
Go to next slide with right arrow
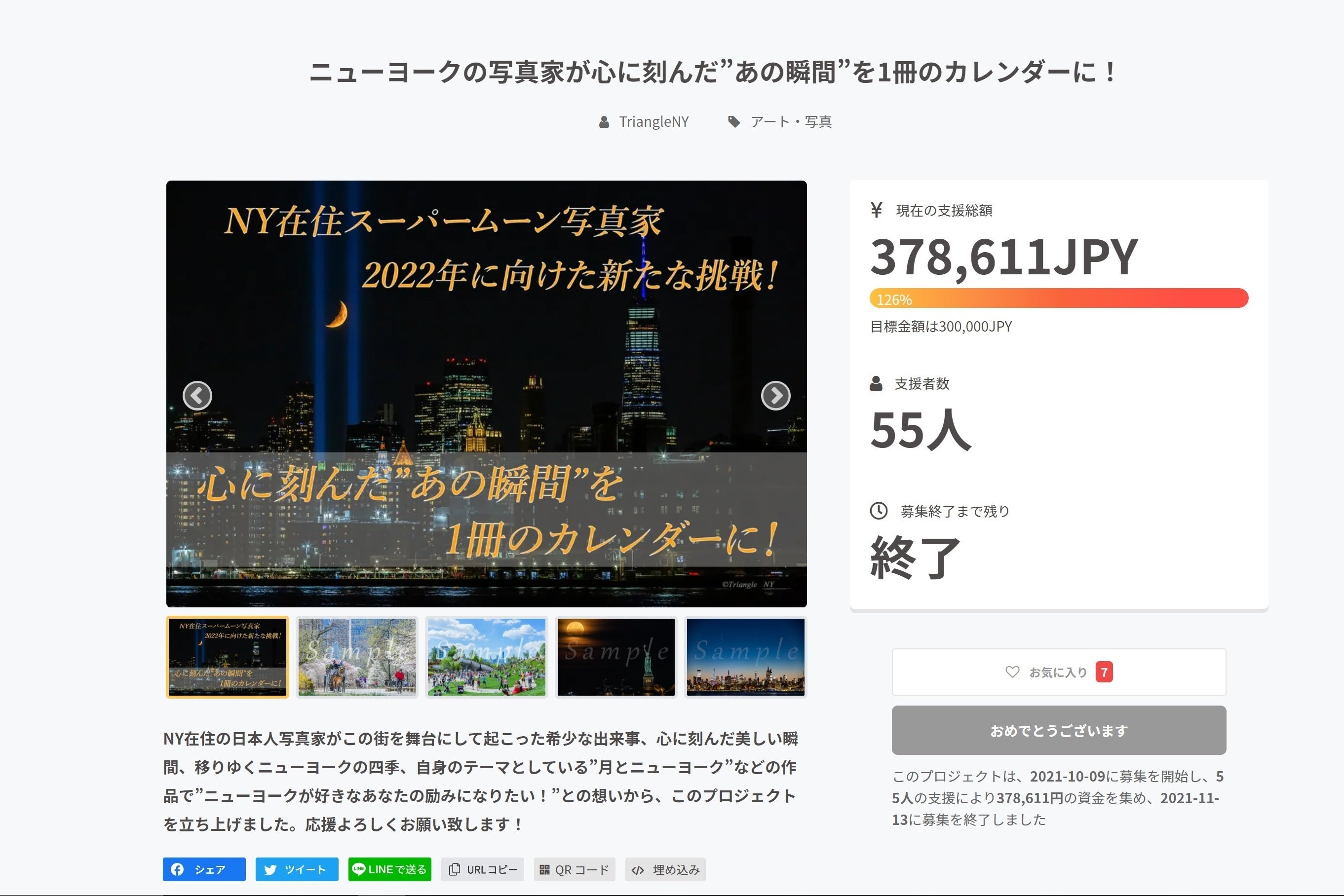(x=775, y=395)
